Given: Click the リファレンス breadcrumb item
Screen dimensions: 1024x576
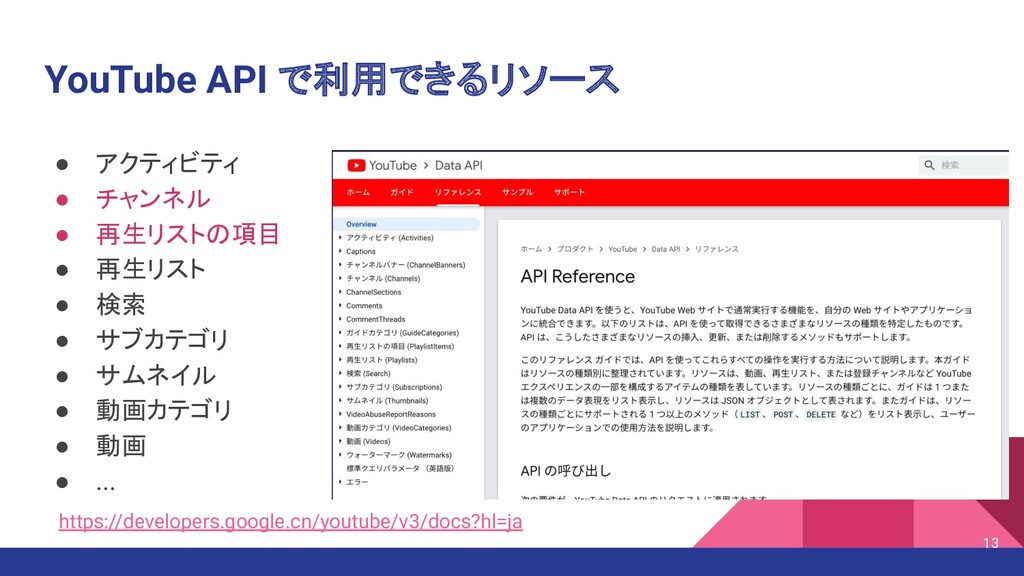Looking at the screenshot, I should coord(716,249).
